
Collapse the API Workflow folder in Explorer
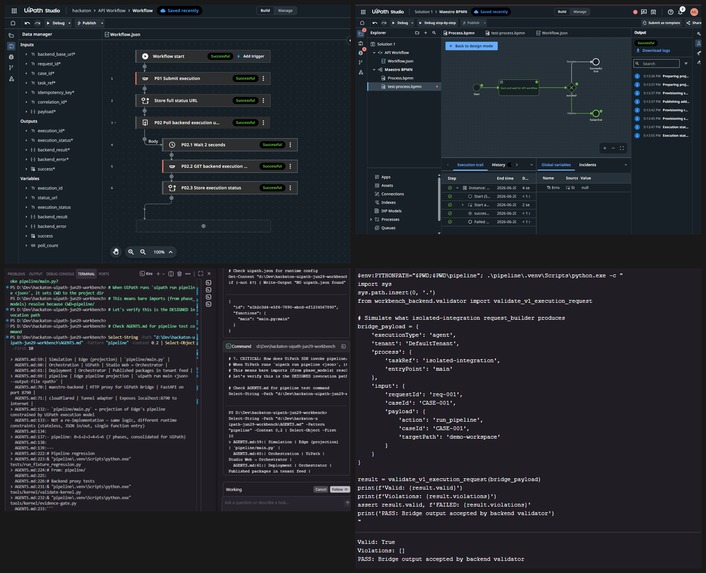click(x=374, y=53)
